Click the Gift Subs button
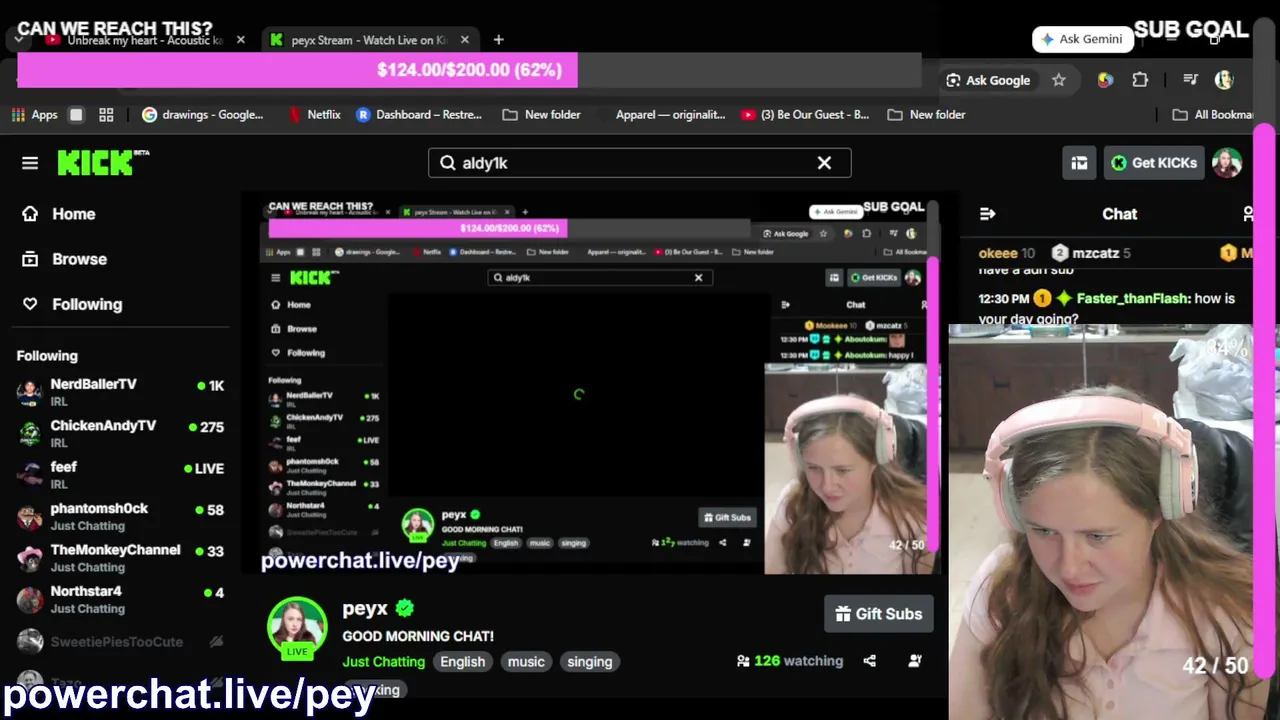Screen dimensions: 1280x720 [879, 614]
